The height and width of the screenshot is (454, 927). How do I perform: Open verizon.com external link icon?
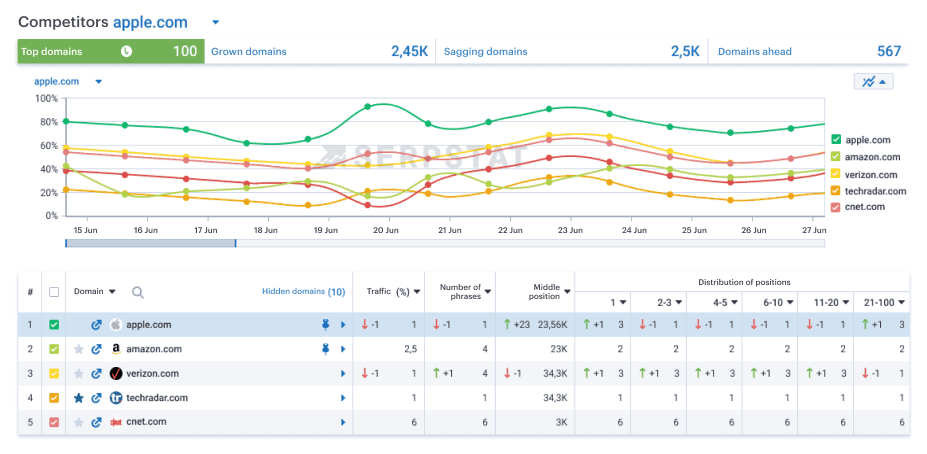click(x=96, y=374)
